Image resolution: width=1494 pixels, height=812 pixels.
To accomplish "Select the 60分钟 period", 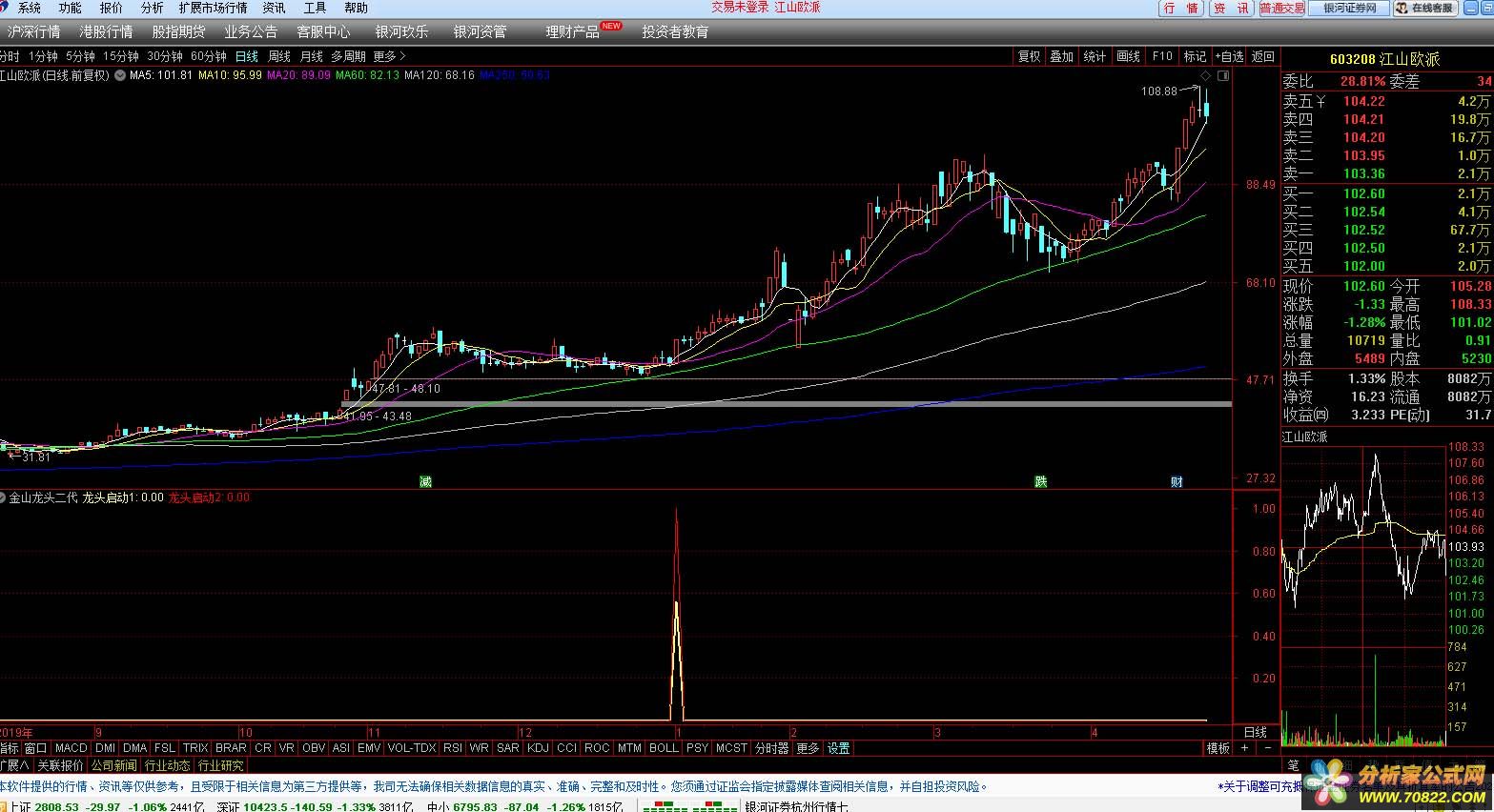I will pyautogui.click(x=209, y=56).
